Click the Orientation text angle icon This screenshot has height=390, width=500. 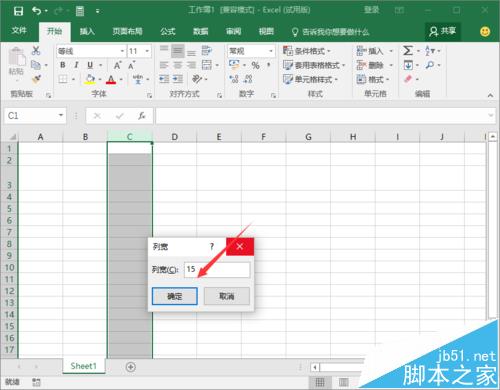197,79
